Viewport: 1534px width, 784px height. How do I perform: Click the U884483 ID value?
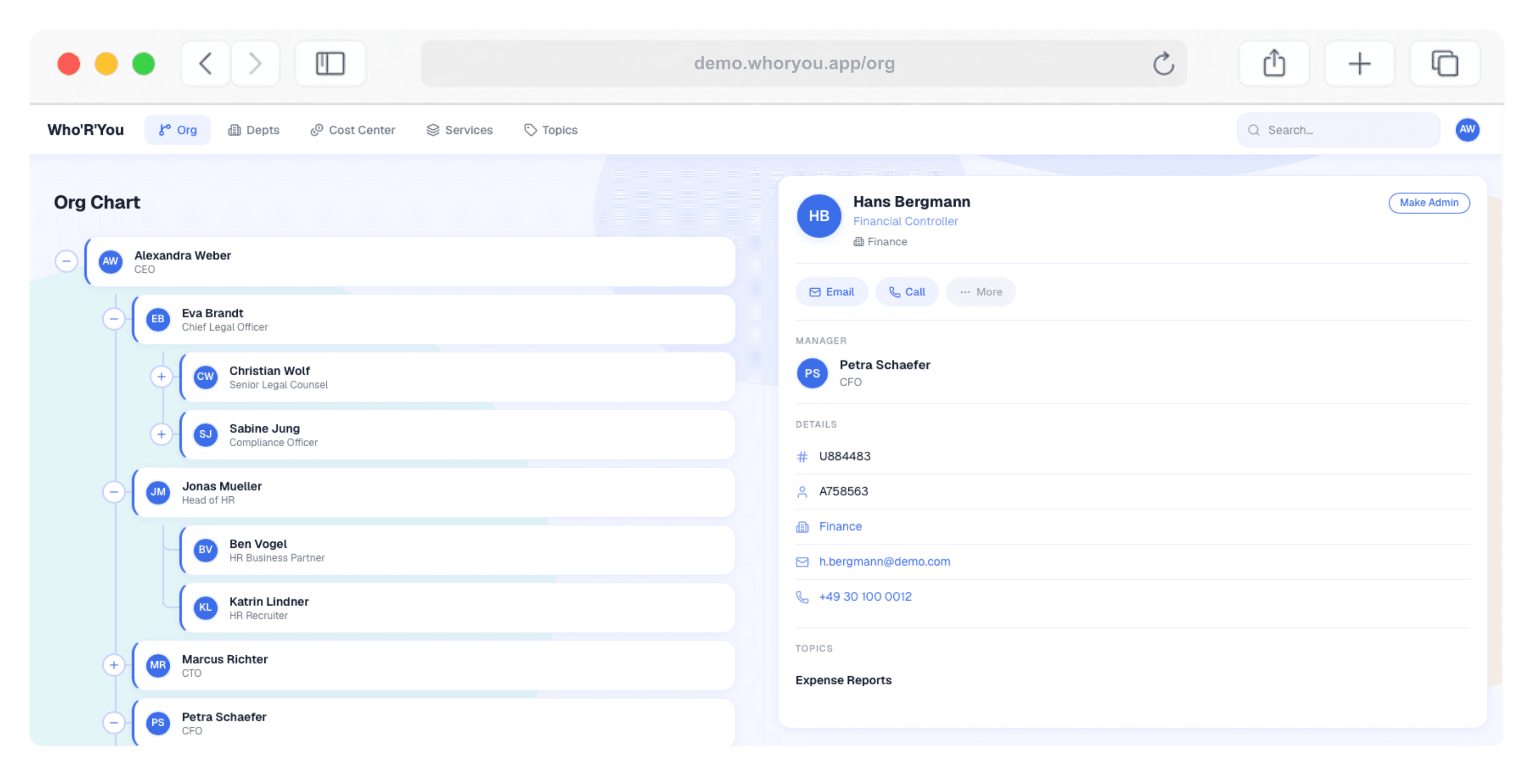[x=844, y=456]
